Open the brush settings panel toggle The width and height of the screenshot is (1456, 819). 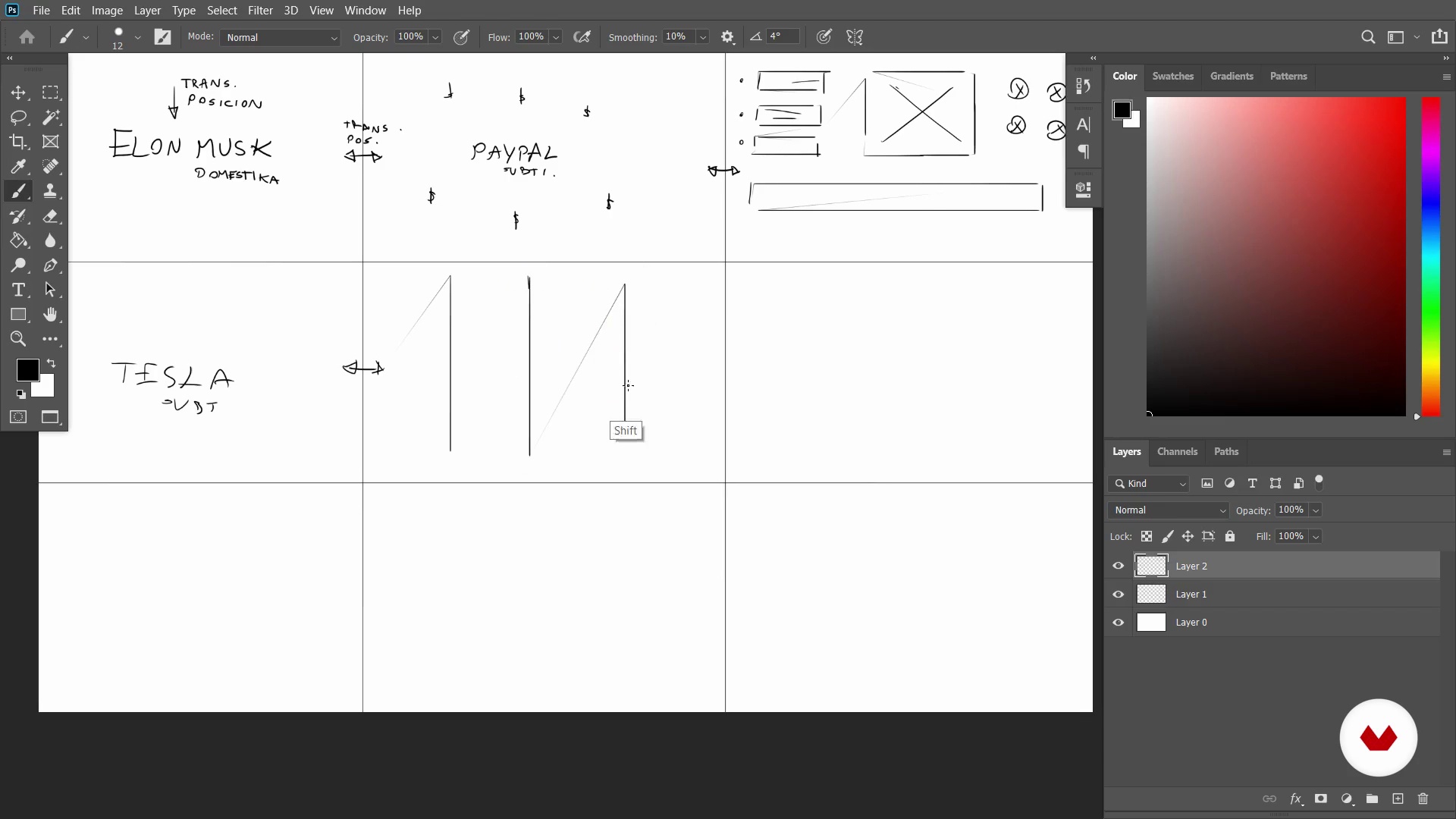pyautogui.click(x=163, y=37)
